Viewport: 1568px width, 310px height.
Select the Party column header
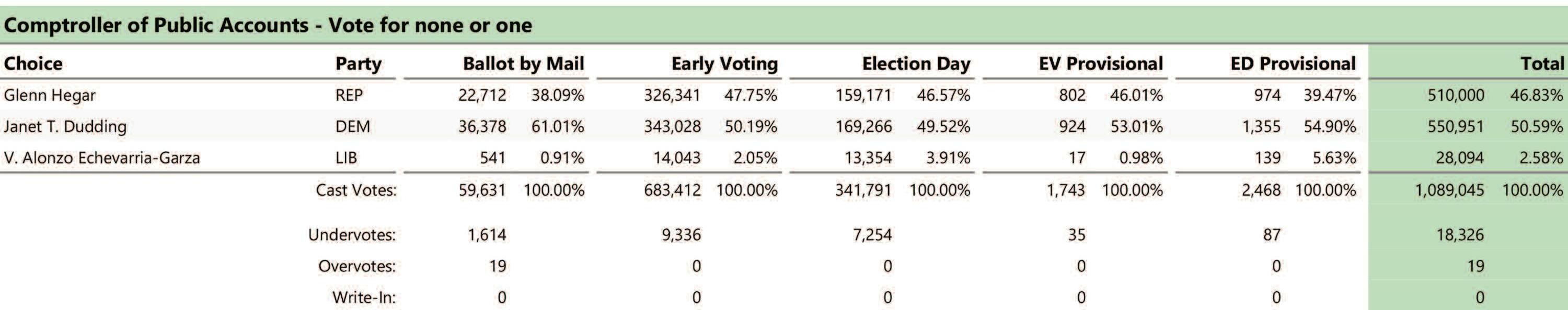[x=359, y=64]
